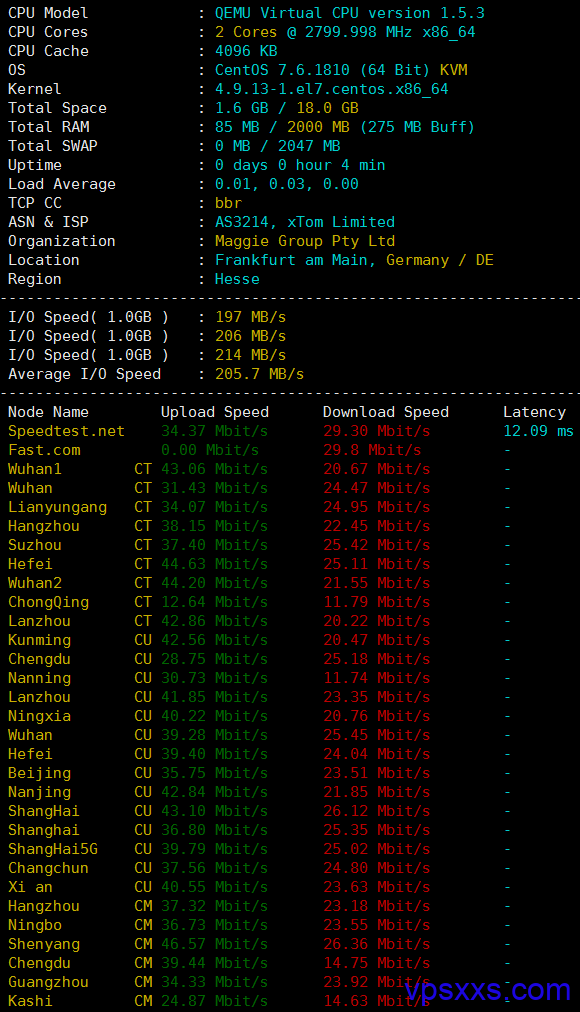
Task: Select the "12.09 ms" latency value
Action: (539, 431)
